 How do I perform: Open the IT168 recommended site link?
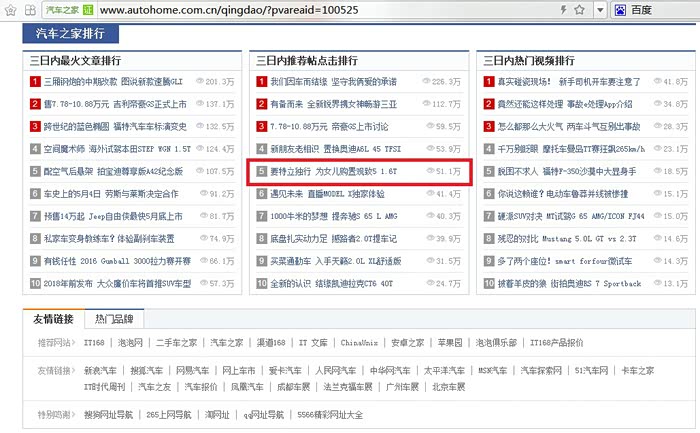click(x=94, y=342)
